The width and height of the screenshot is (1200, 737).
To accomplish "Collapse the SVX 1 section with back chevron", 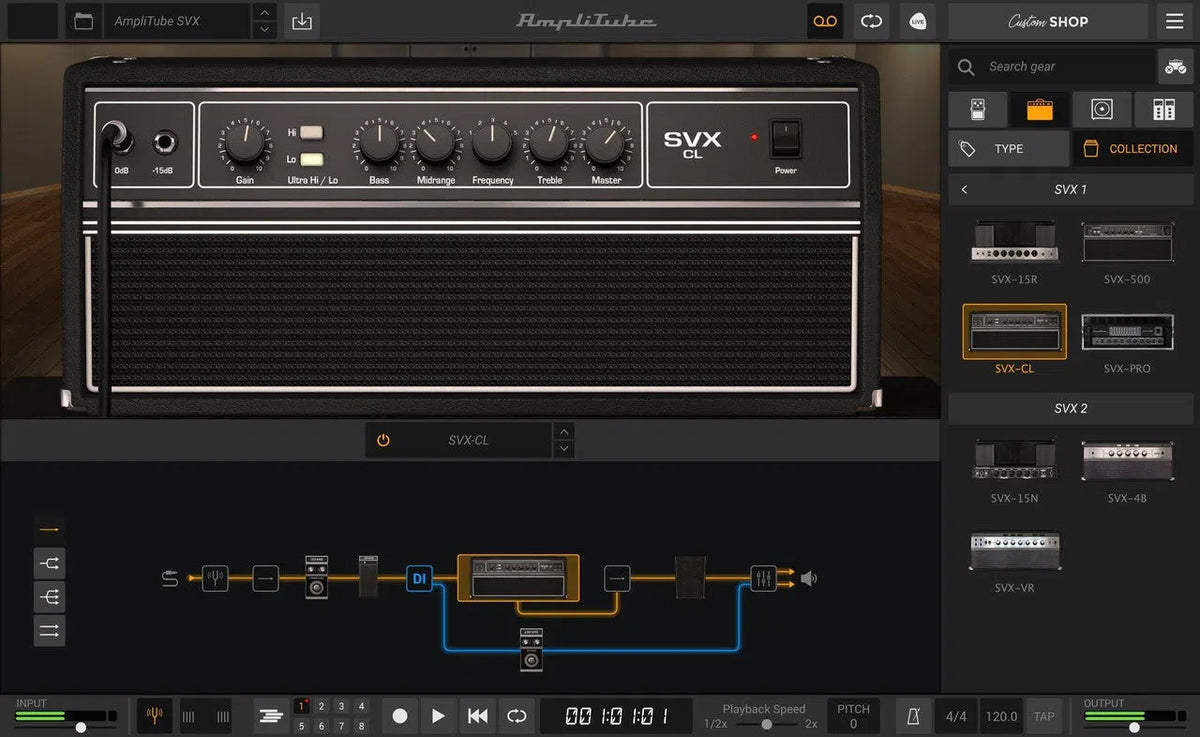I will (966, 189).
